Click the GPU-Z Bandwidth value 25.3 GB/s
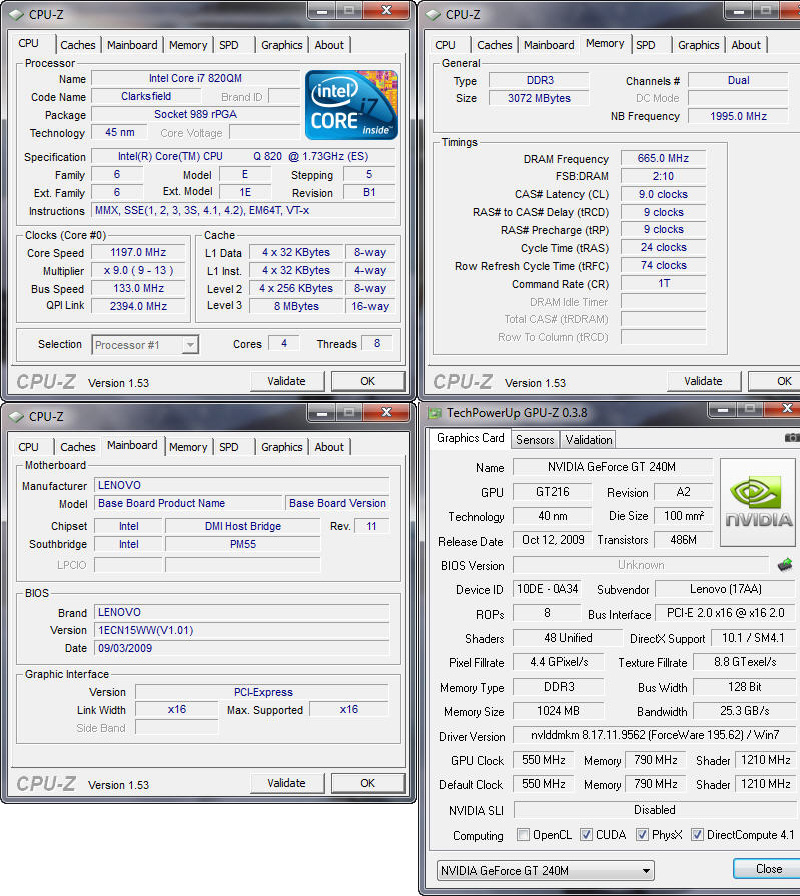Viewport: 800px width, 896px height. coord(744,711)
